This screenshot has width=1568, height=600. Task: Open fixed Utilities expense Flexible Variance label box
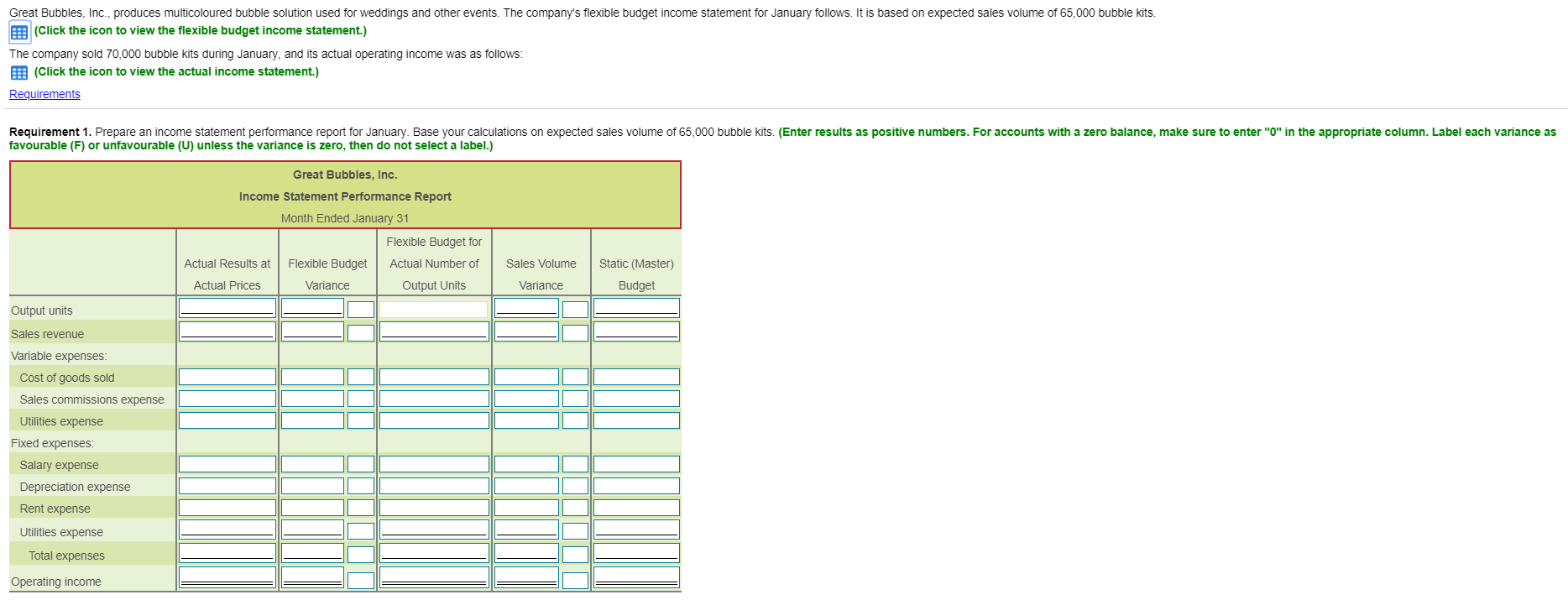tap(361, 531)
